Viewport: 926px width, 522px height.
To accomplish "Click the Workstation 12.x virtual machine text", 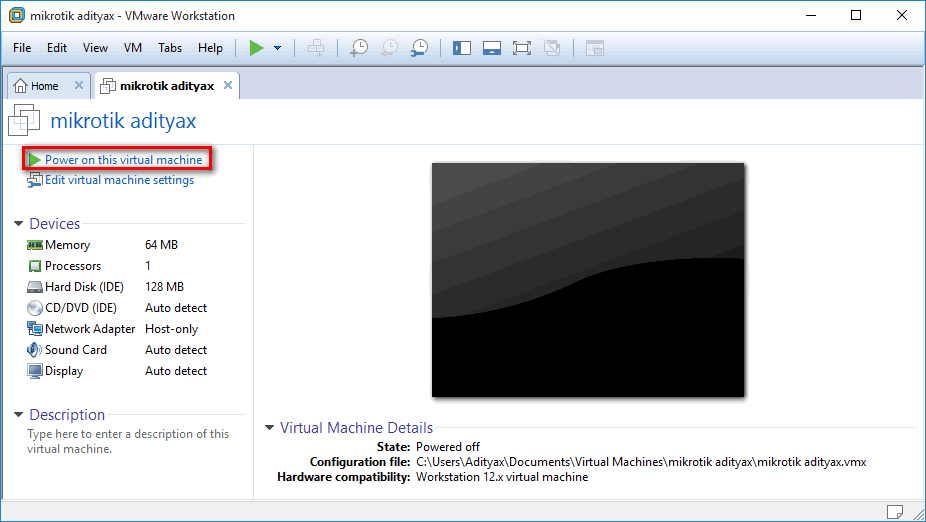I will pos(502,477).
